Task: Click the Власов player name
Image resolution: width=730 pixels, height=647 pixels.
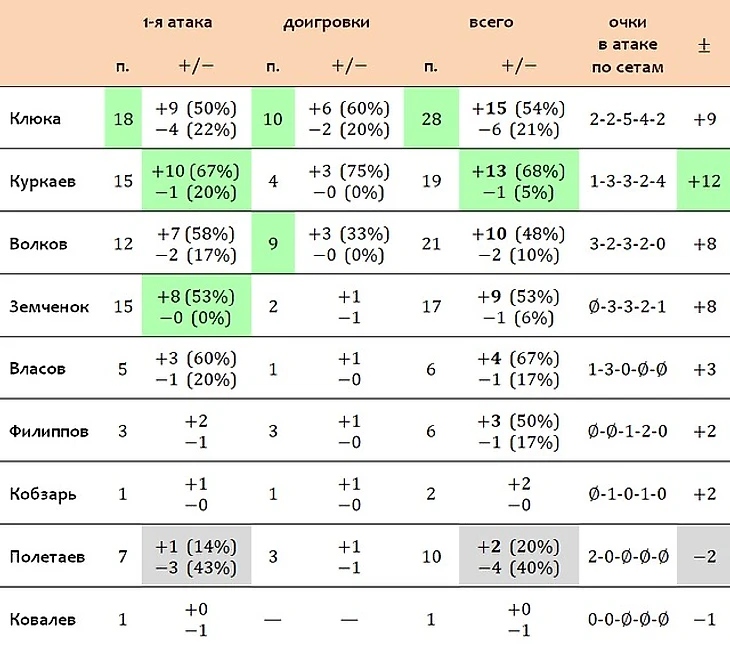Action: (37, 369)
